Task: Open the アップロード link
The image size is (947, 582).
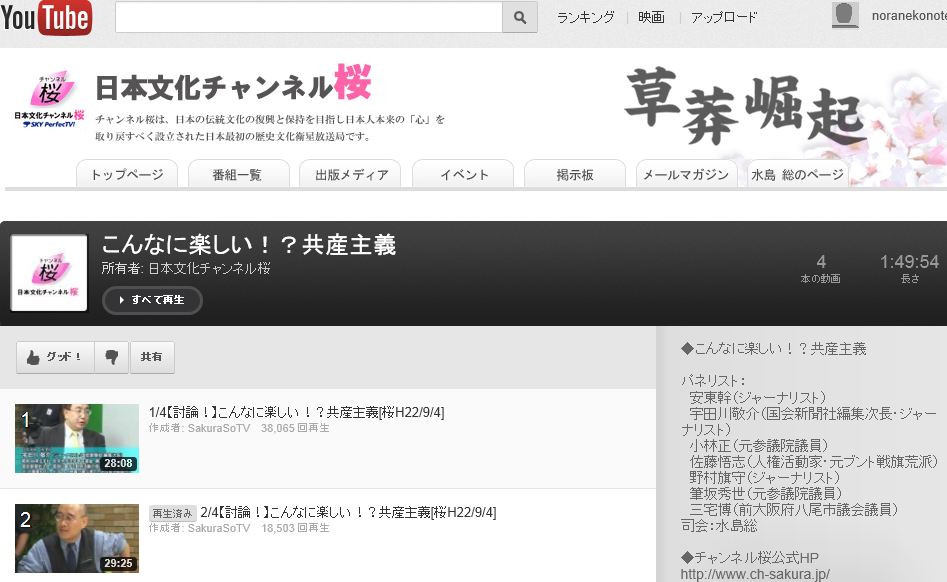Action: (x=724, y=18)
